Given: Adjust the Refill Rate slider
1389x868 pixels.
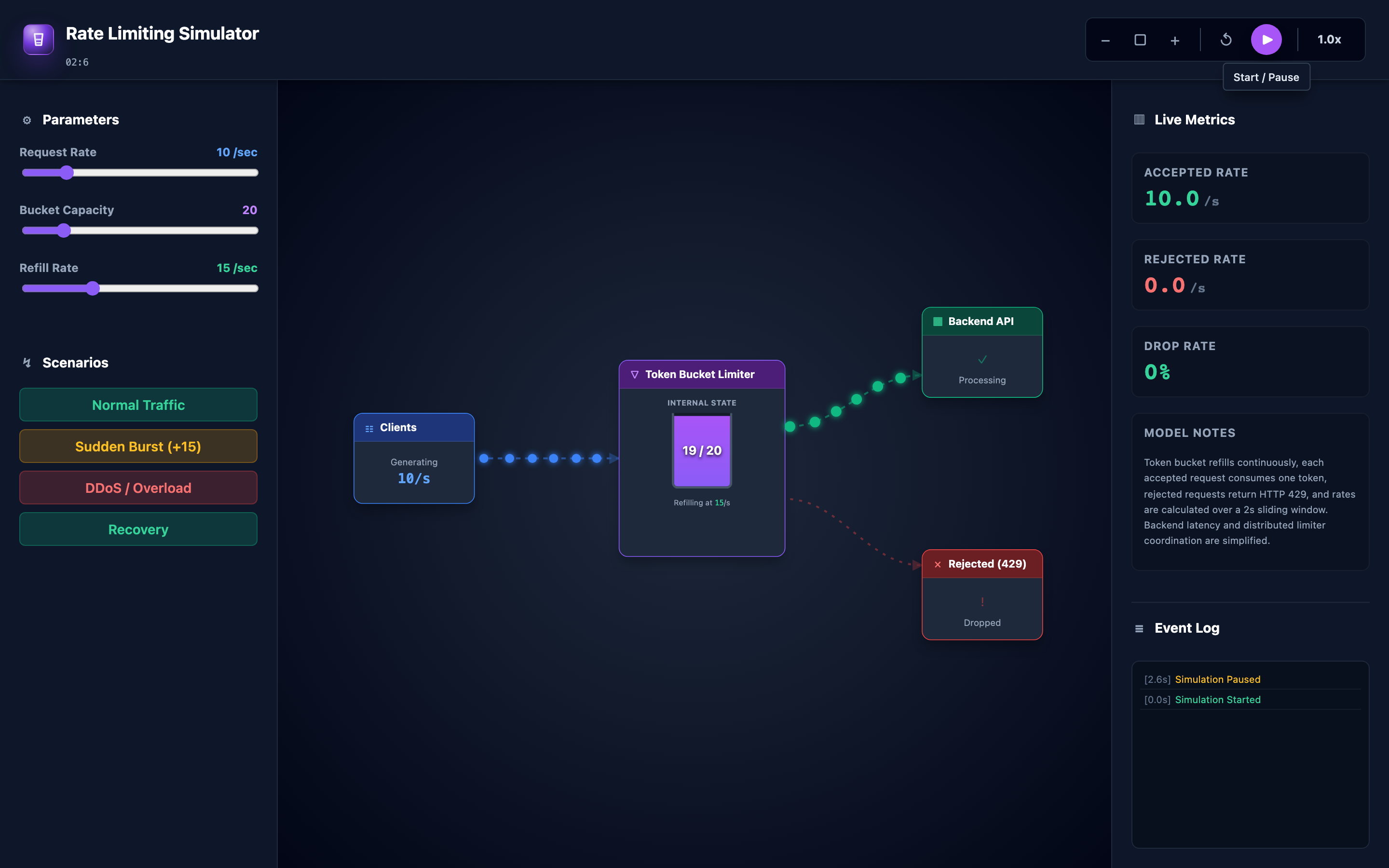Looking at the screenshot, I should pyautogui.click(x=139, y=288).
